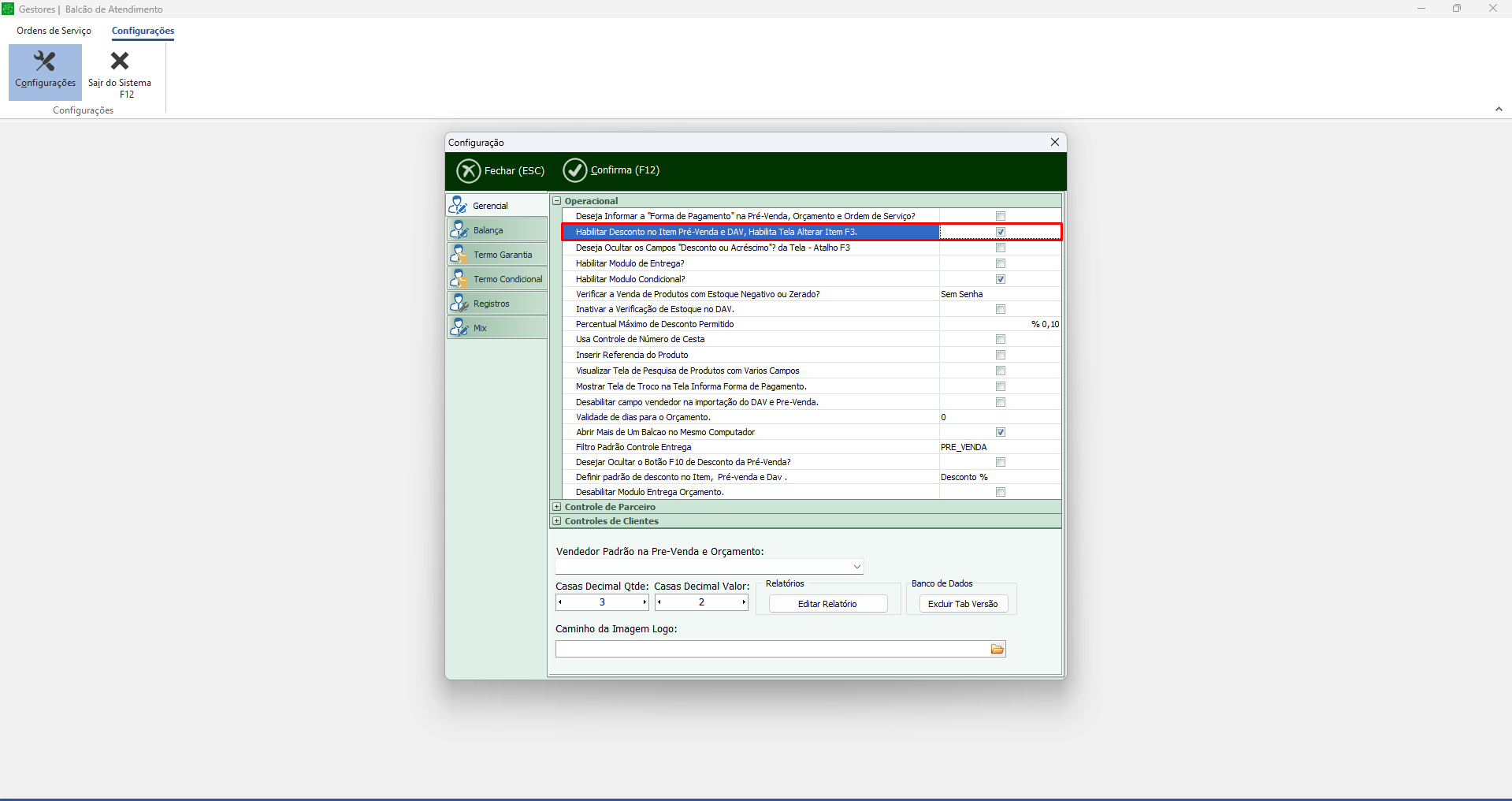
Task: Click the Configurações wrench icon in ribbon
Action: (x=45, y=61)
